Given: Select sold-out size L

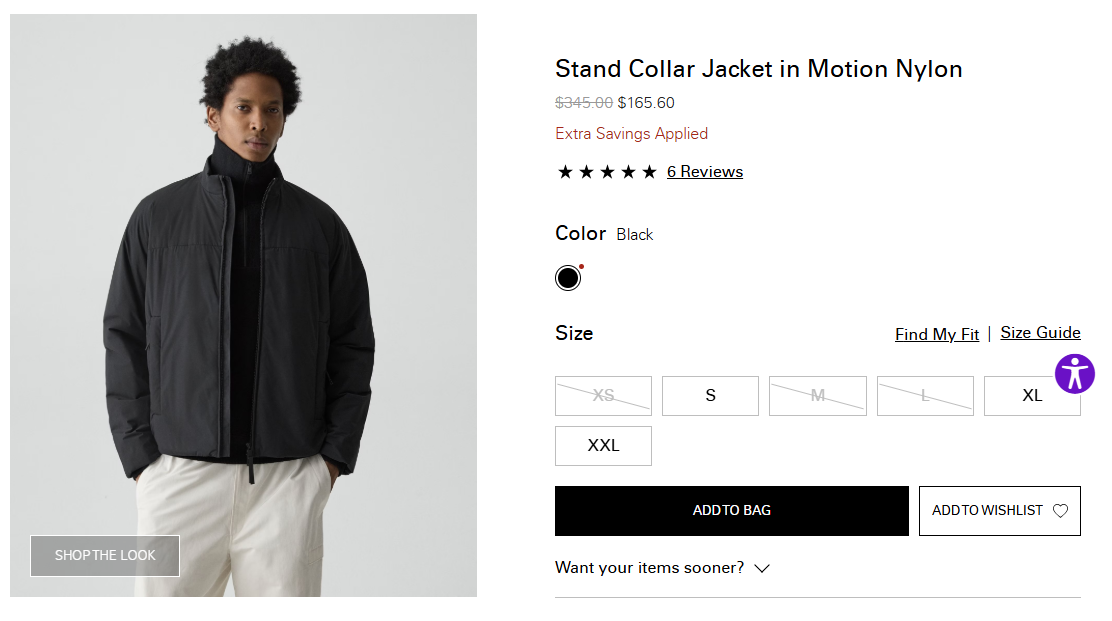Looking at the screenshot, I should [x=925, y=396].
